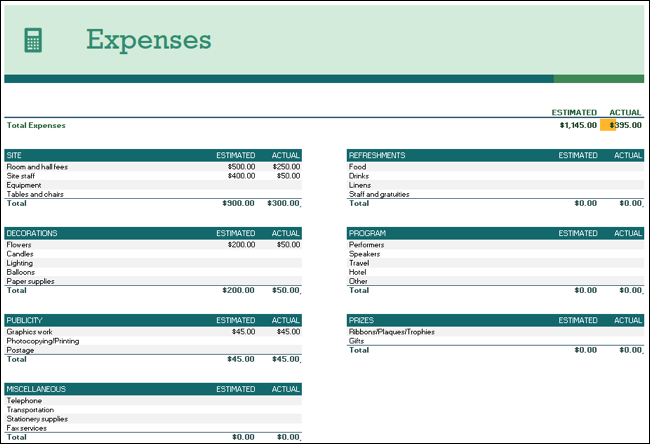This screenshot has height=444, width=650.
Task: Click the PRIZES table header
Action: click(x=495, y=320)
